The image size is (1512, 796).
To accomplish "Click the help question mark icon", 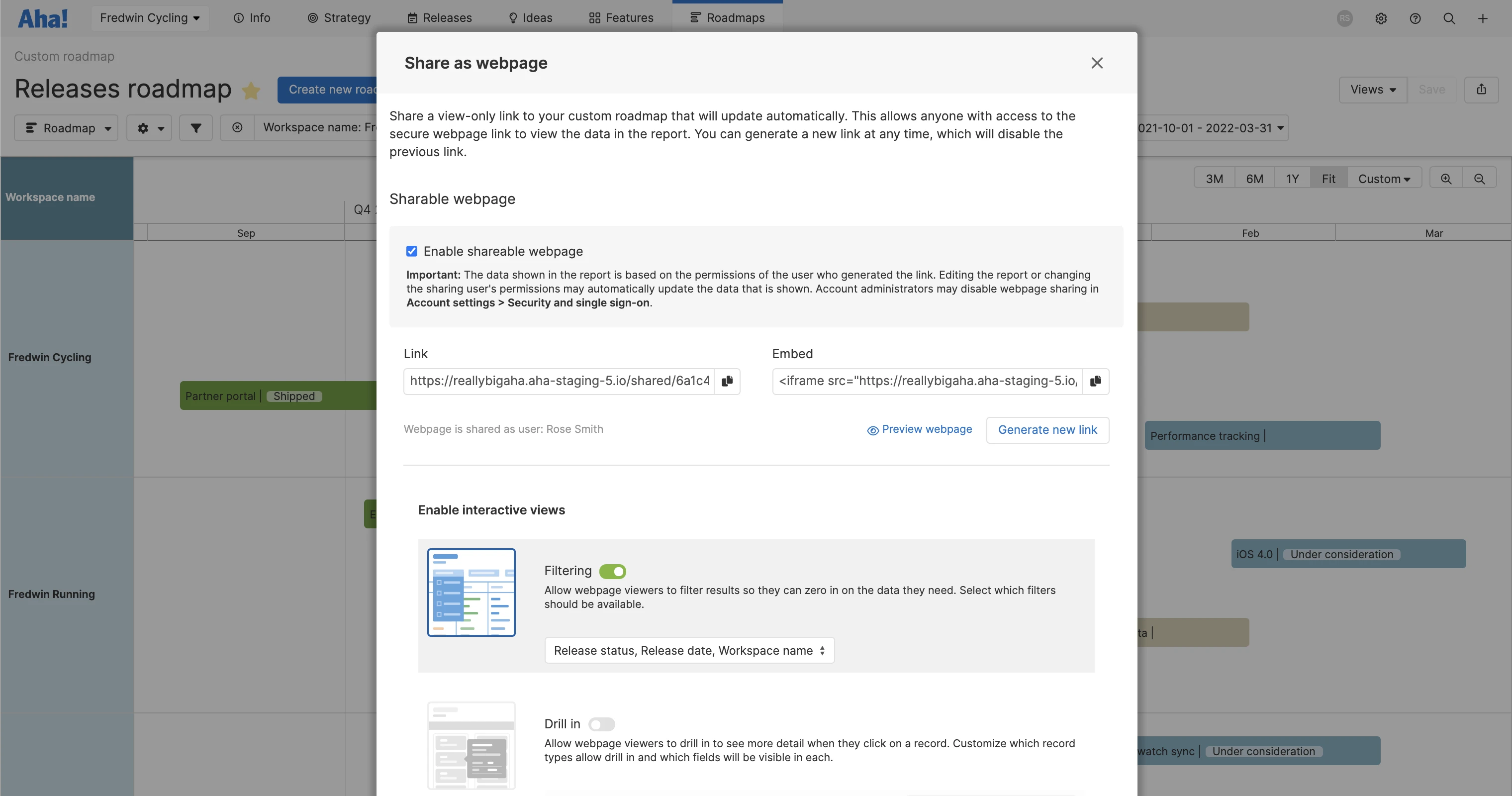I will 1415,18.
